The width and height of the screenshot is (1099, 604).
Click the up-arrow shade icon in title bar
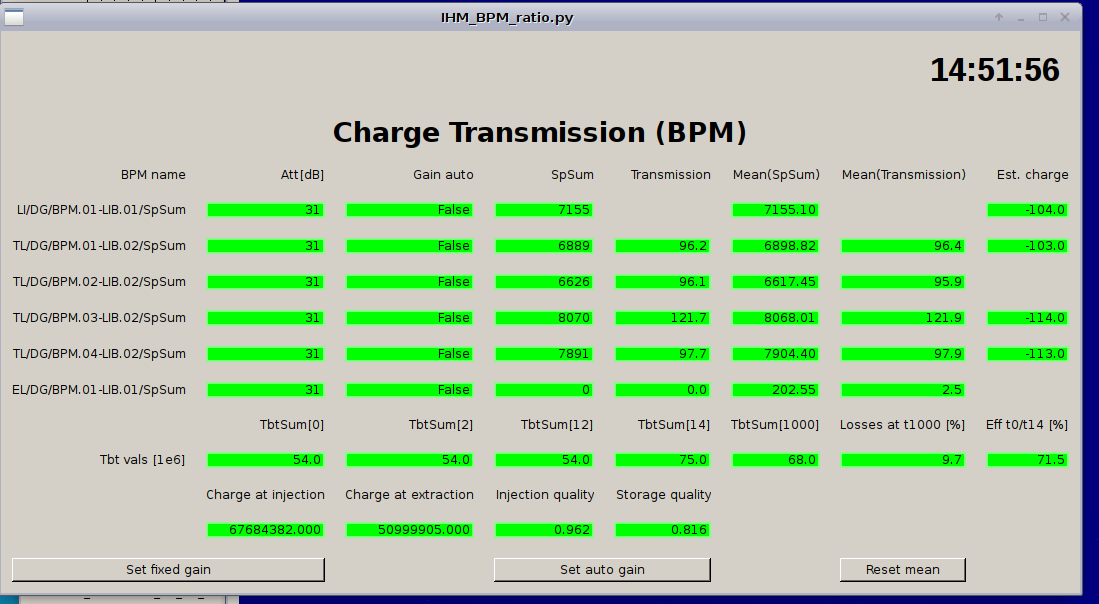point(999,18)
